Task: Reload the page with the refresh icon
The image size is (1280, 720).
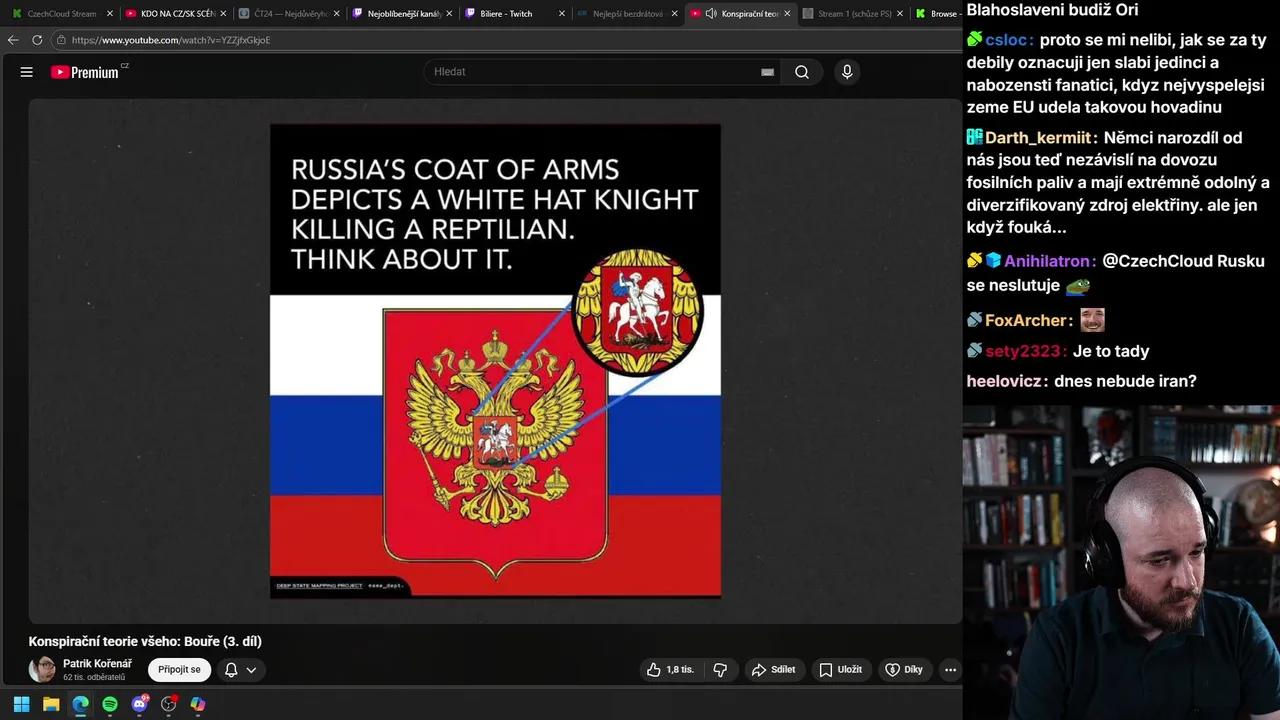Action: [37, 40]
